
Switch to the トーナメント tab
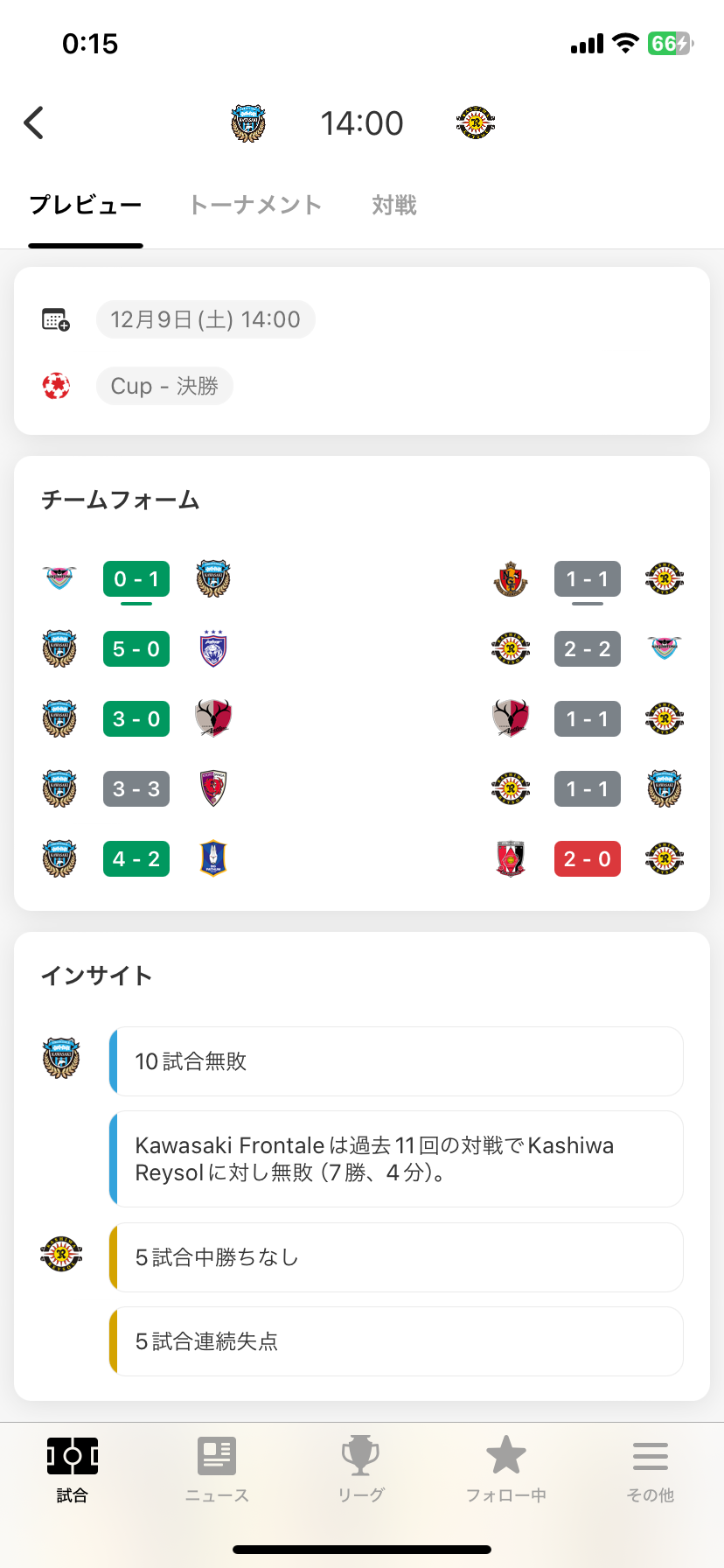pos(255,205)
